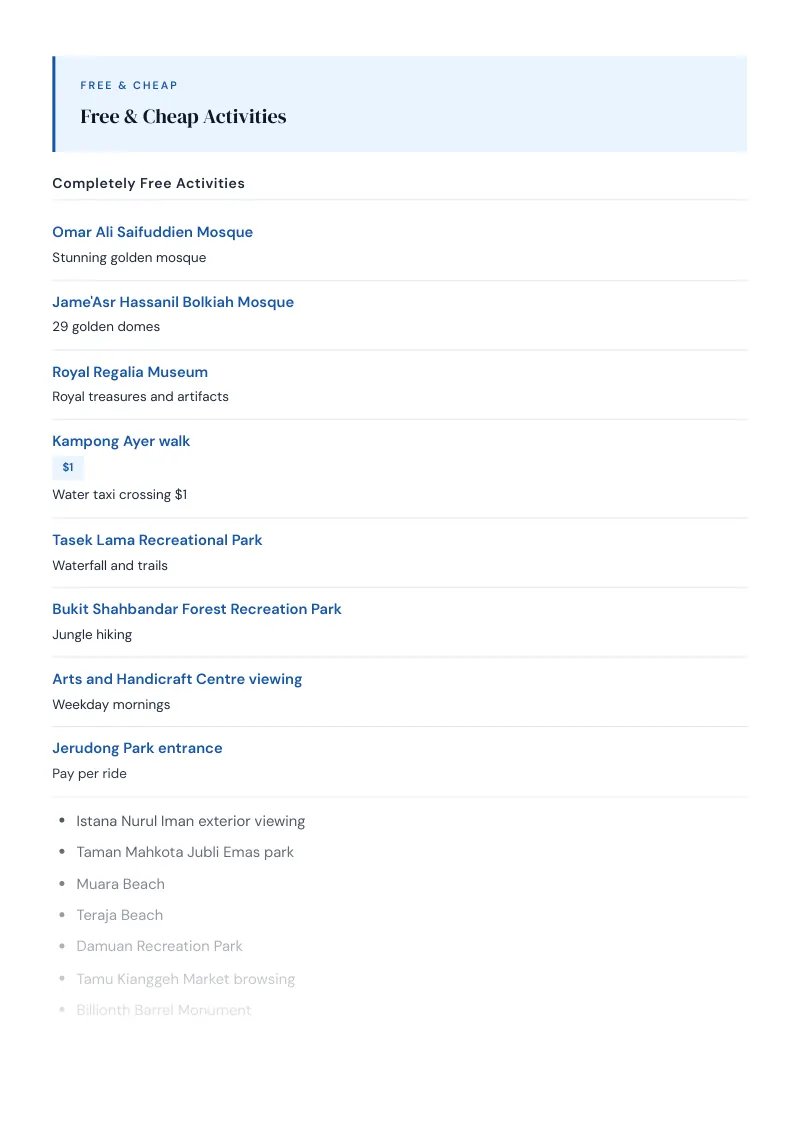Screen dimensions: 800x1132
Task: Click Taman Mahkota Jubli Emas park item
Action: (185, 852)
